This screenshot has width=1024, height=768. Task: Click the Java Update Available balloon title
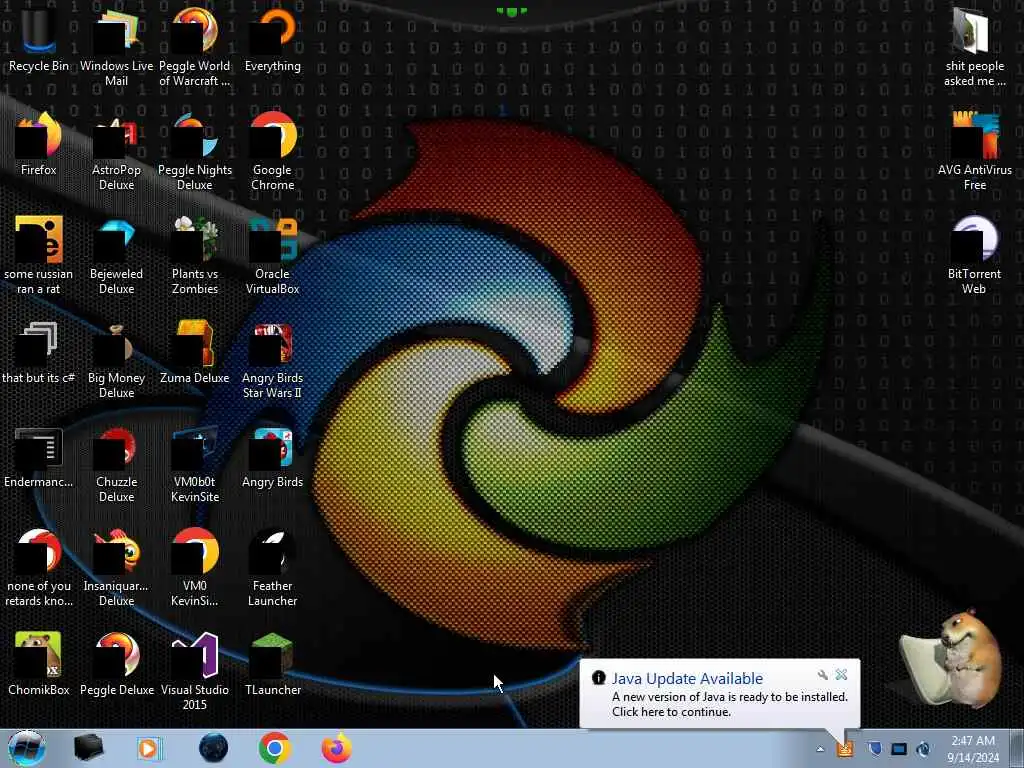coord(687,679)
